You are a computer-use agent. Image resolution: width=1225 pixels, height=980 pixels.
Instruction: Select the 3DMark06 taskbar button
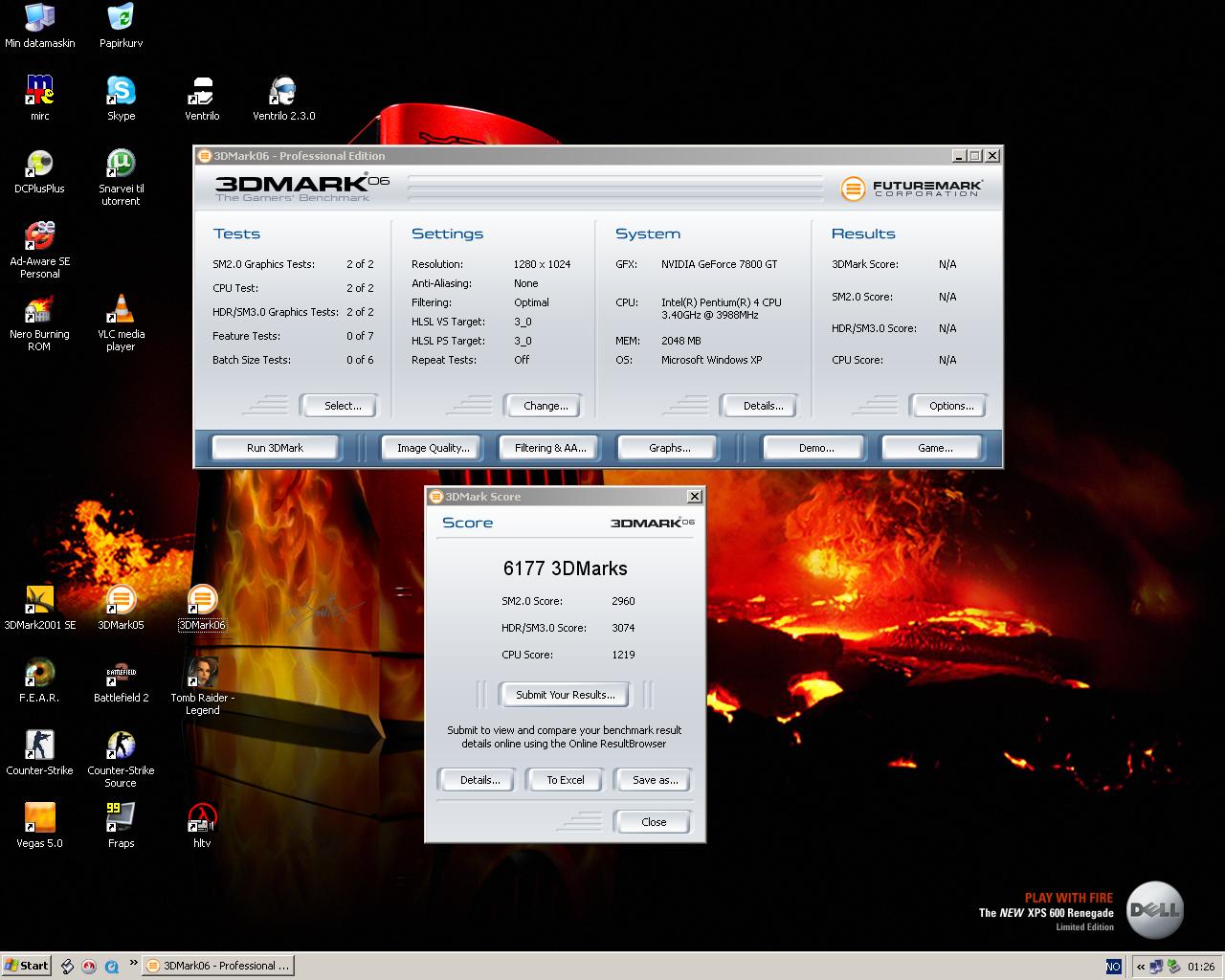[x=218, y=966]
